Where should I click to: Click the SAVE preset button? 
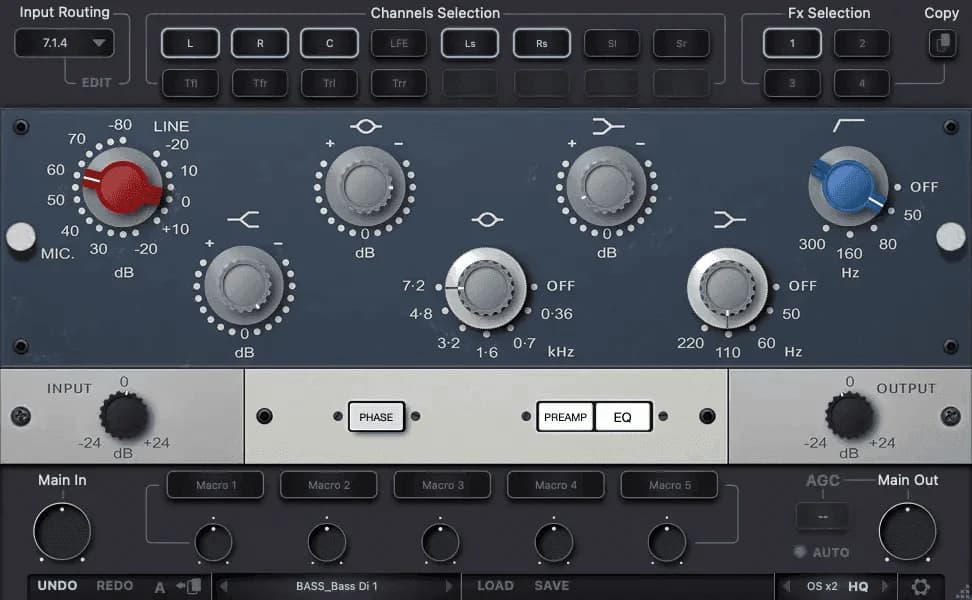(551, 586)
